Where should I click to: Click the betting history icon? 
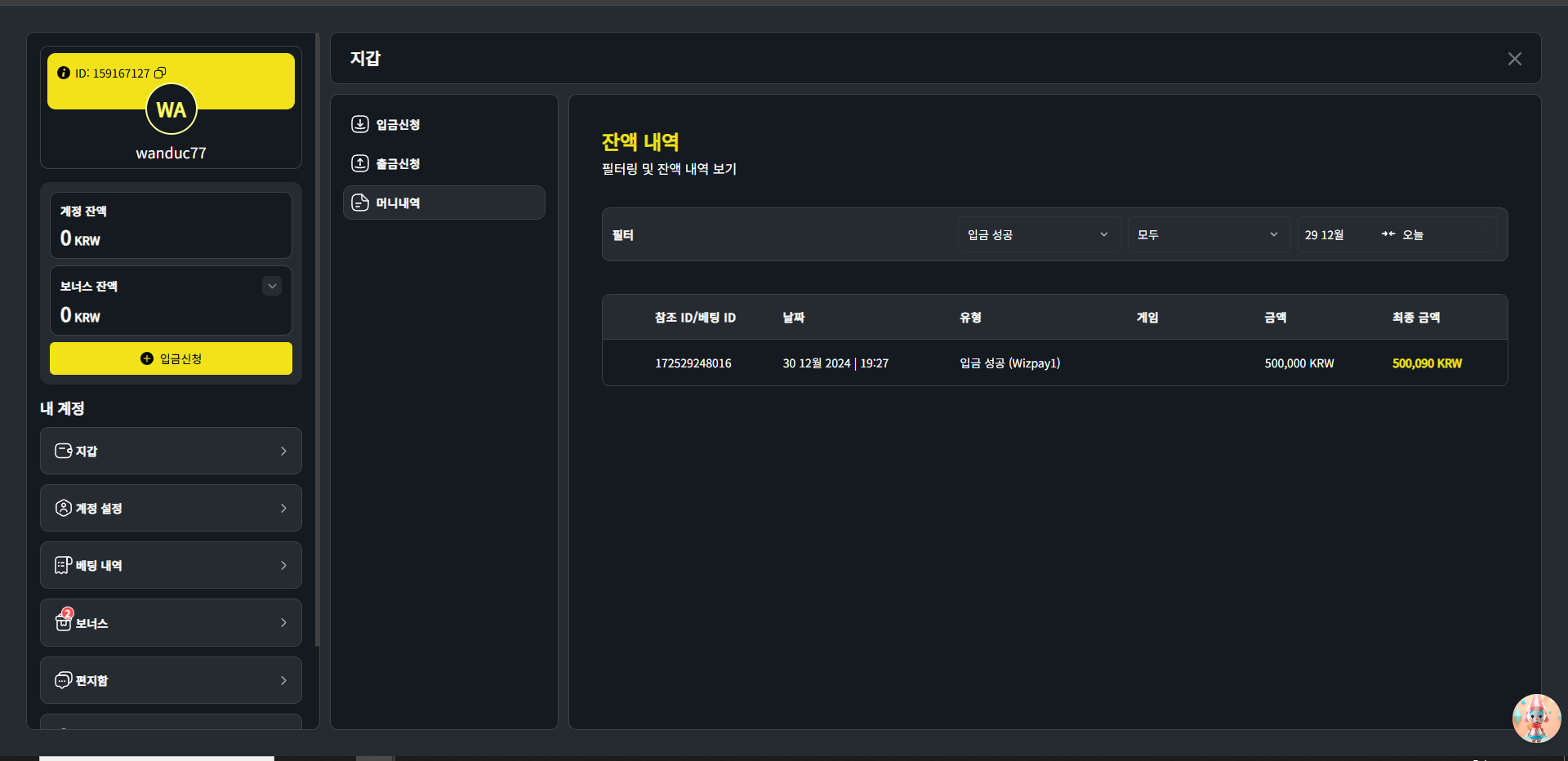(x=63, y=565)
